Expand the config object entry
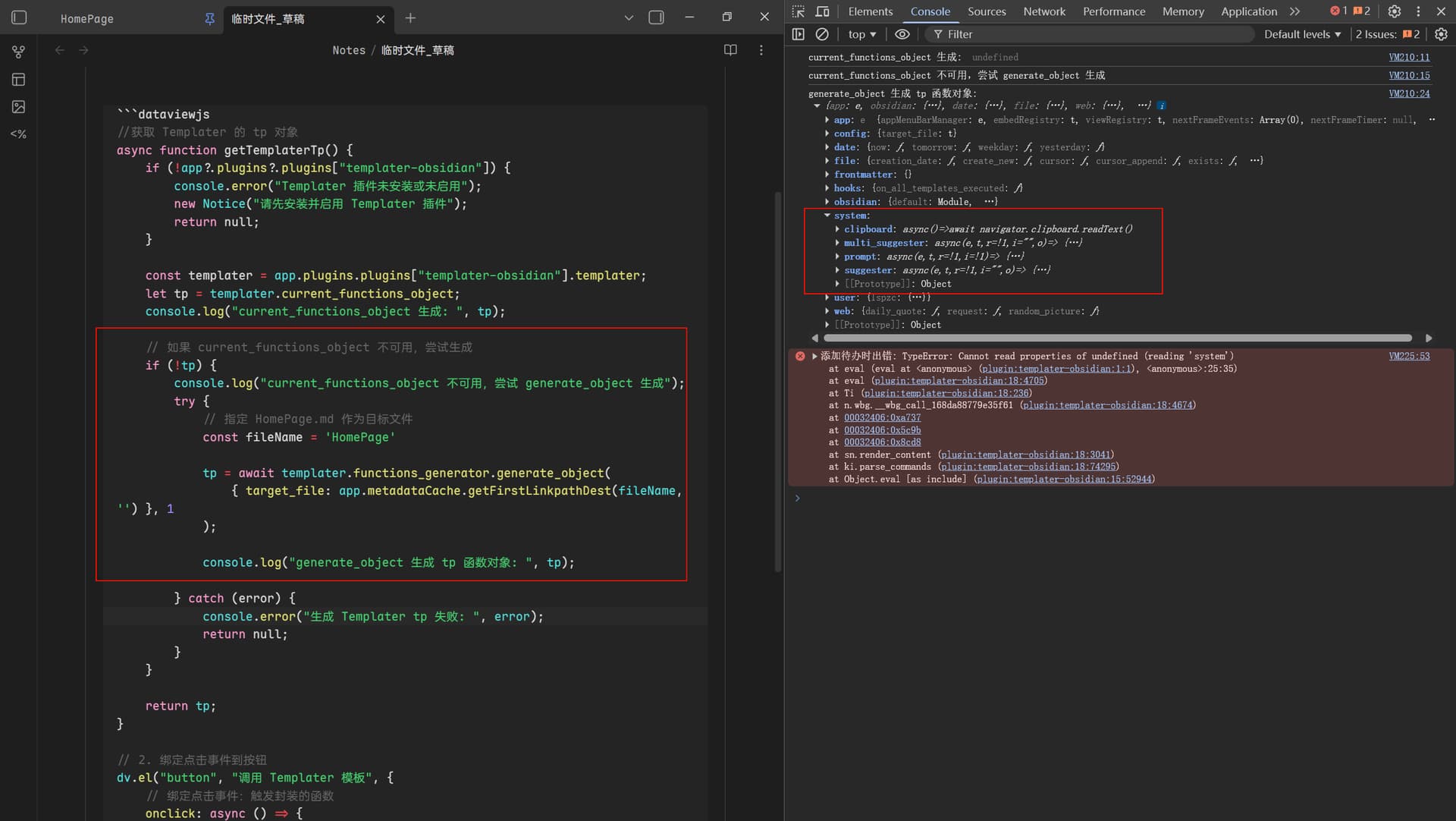The width and height of the screenshot is (1456, 821). pos(827,134)
